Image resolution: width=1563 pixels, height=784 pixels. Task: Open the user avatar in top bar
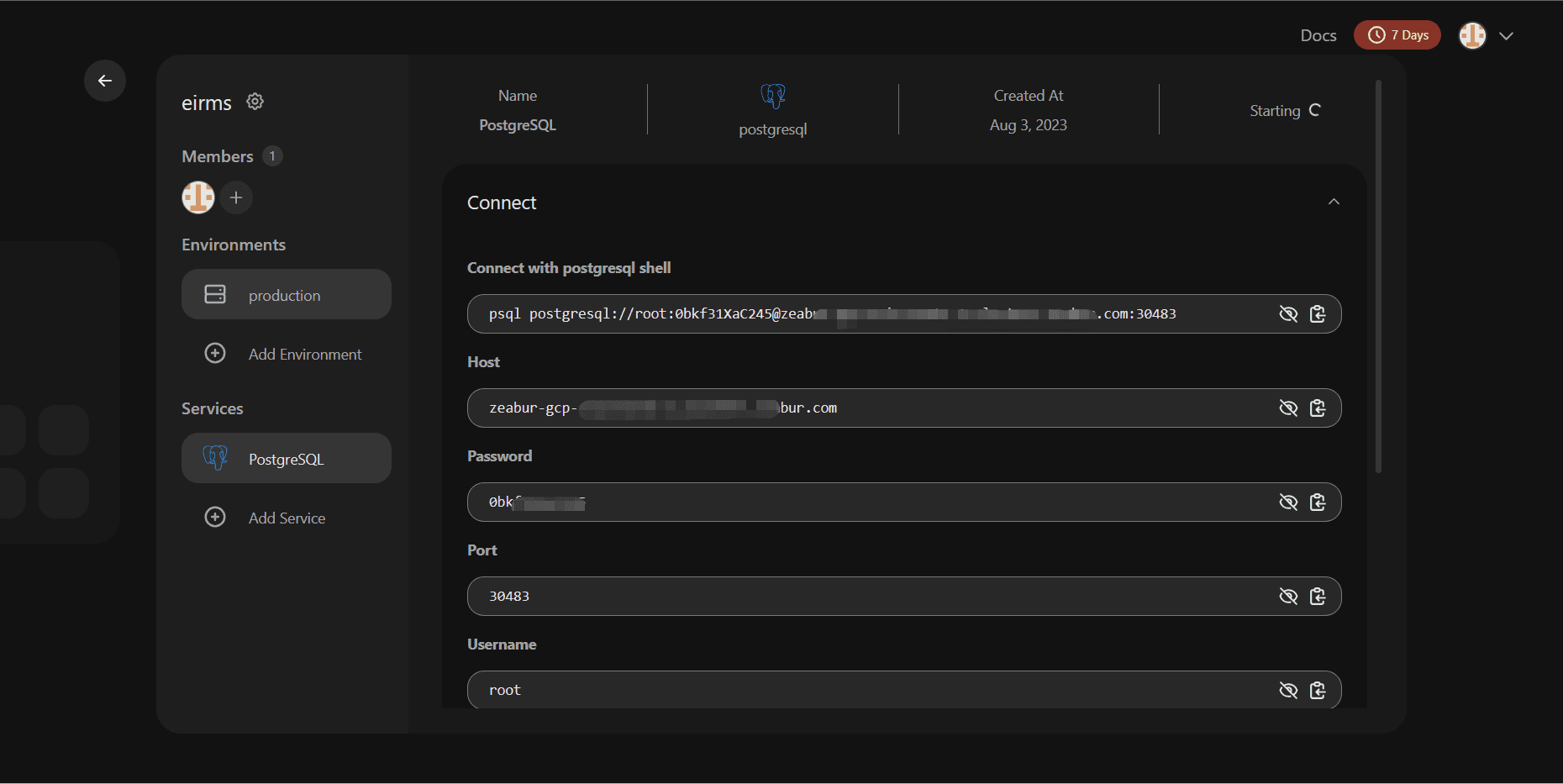click(1472, 35)
